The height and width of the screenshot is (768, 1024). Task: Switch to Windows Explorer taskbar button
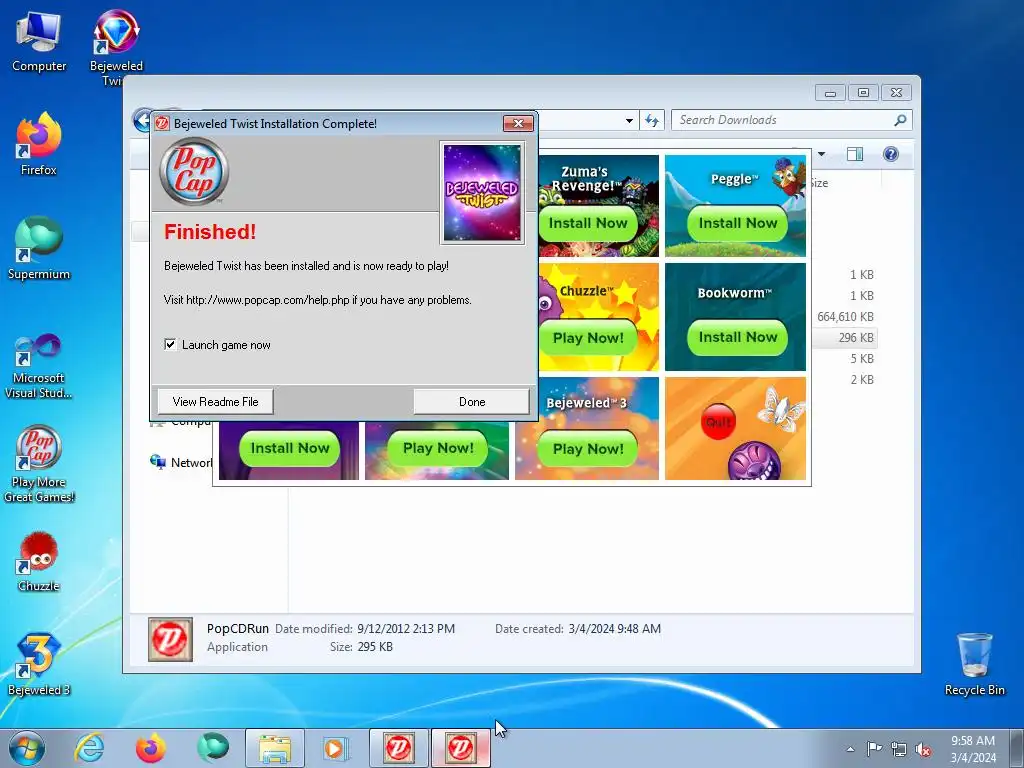275,748
